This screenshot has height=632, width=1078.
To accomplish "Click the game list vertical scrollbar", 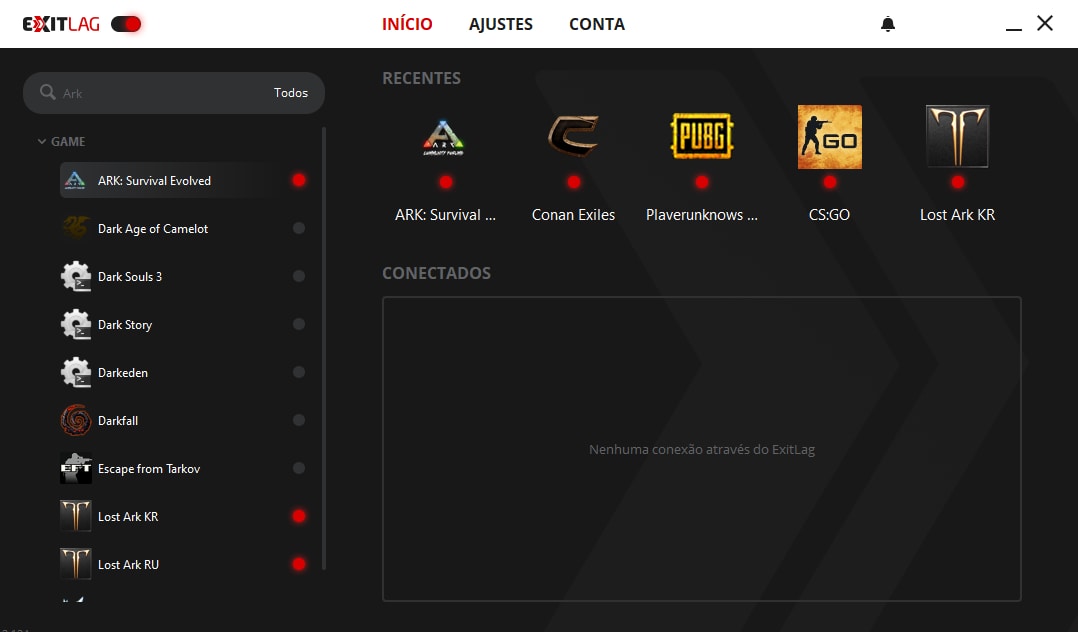I will coord(323,350).
